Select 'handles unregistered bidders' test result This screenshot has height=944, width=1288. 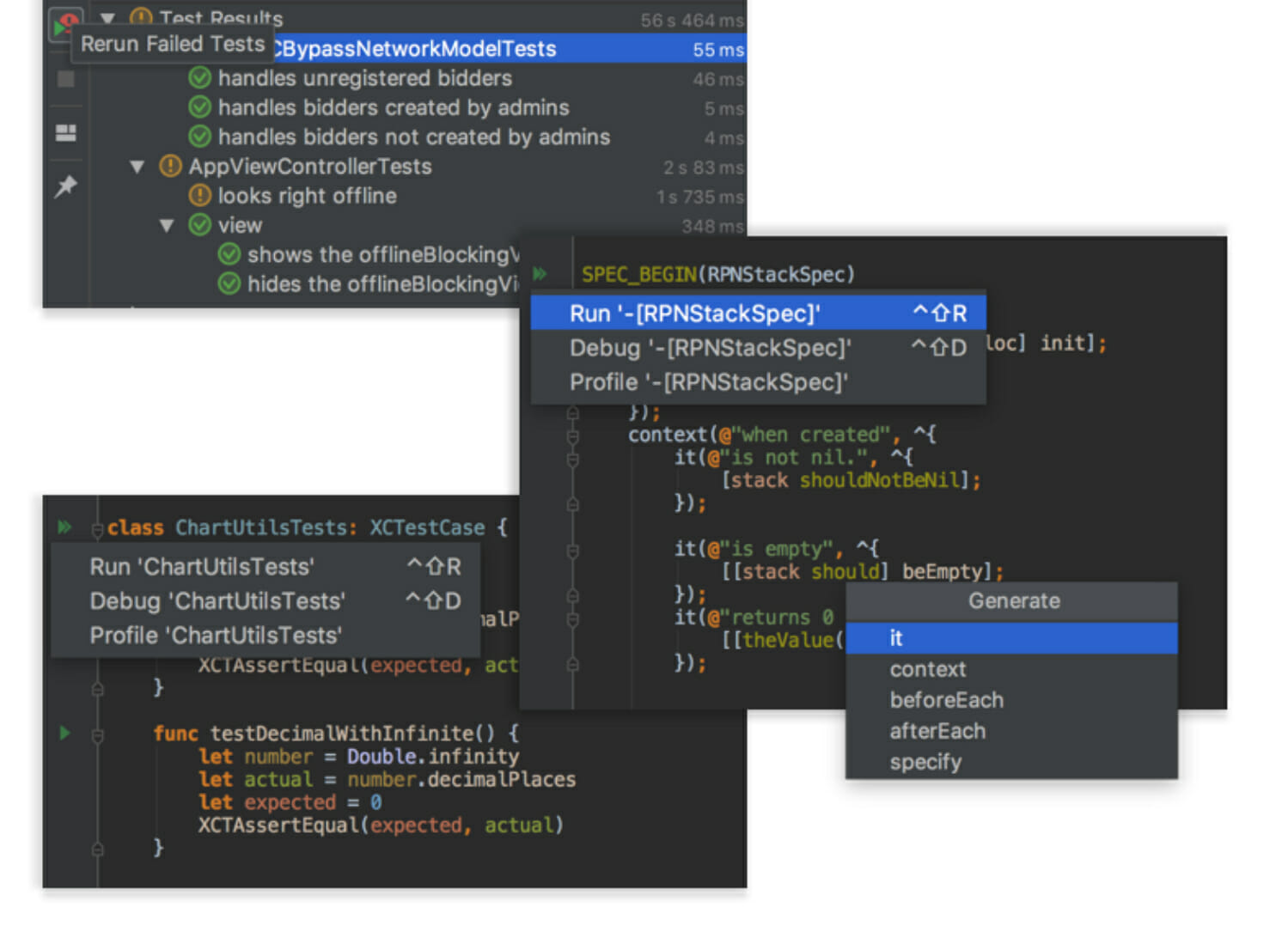pos(364,78)
